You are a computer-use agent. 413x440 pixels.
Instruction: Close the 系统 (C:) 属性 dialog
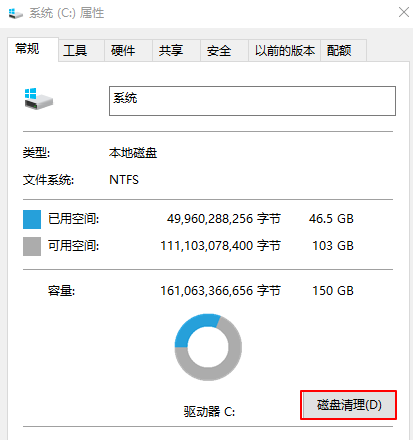[x=404, y=12]
